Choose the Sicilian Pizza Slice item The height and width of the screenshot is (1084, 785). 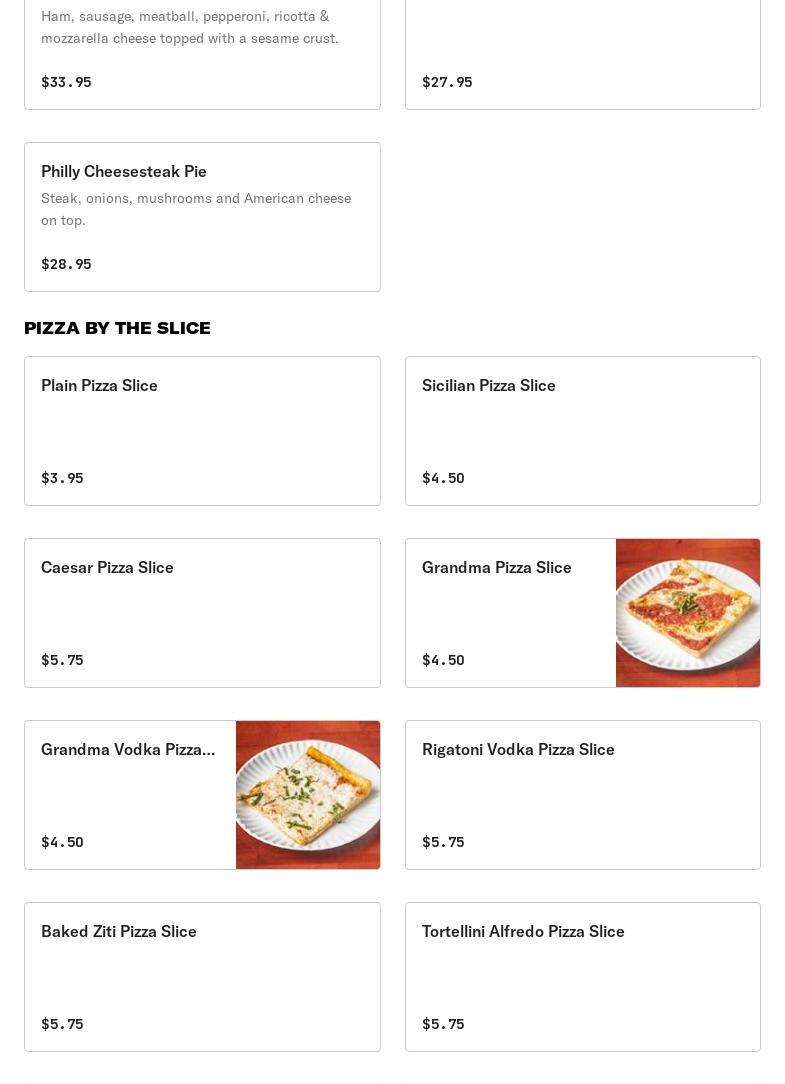[488, 385]
